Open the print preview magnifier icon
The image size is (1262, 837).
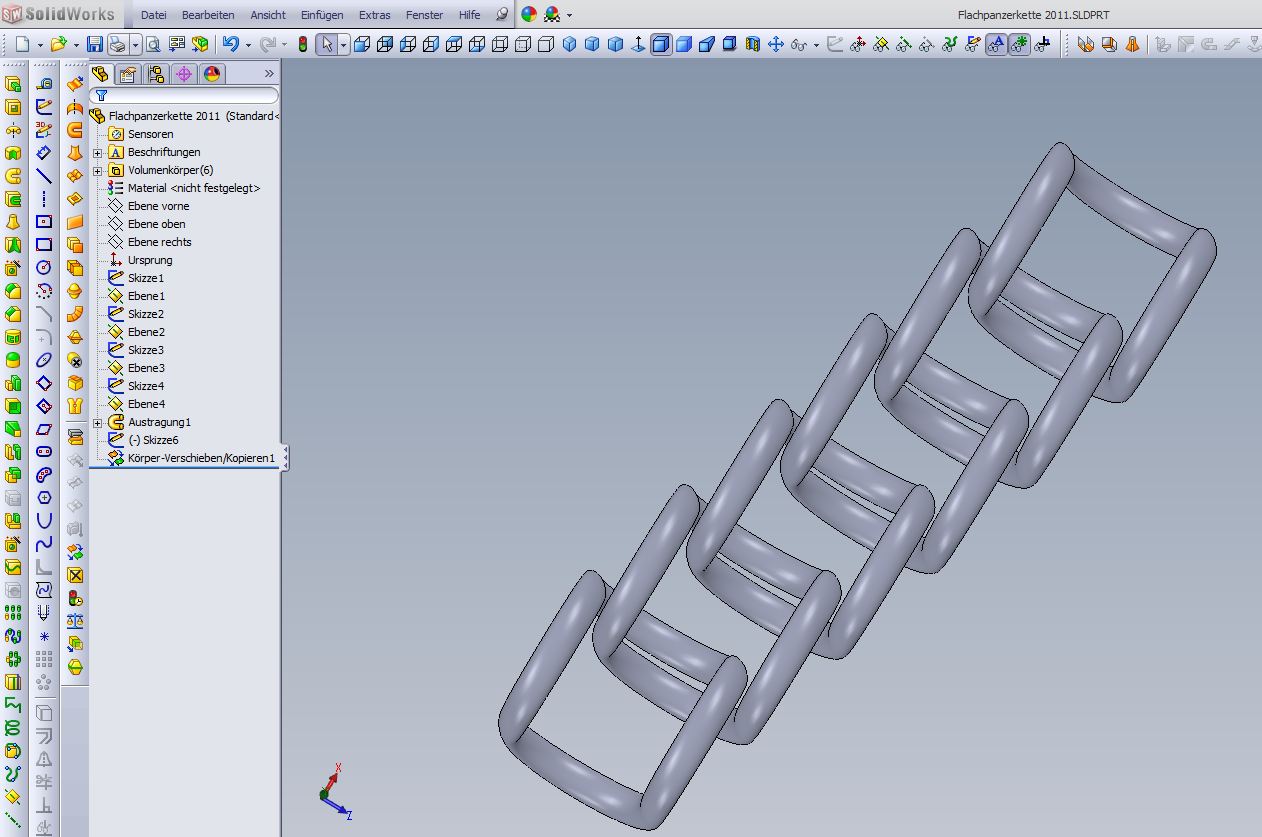point(153,44)
